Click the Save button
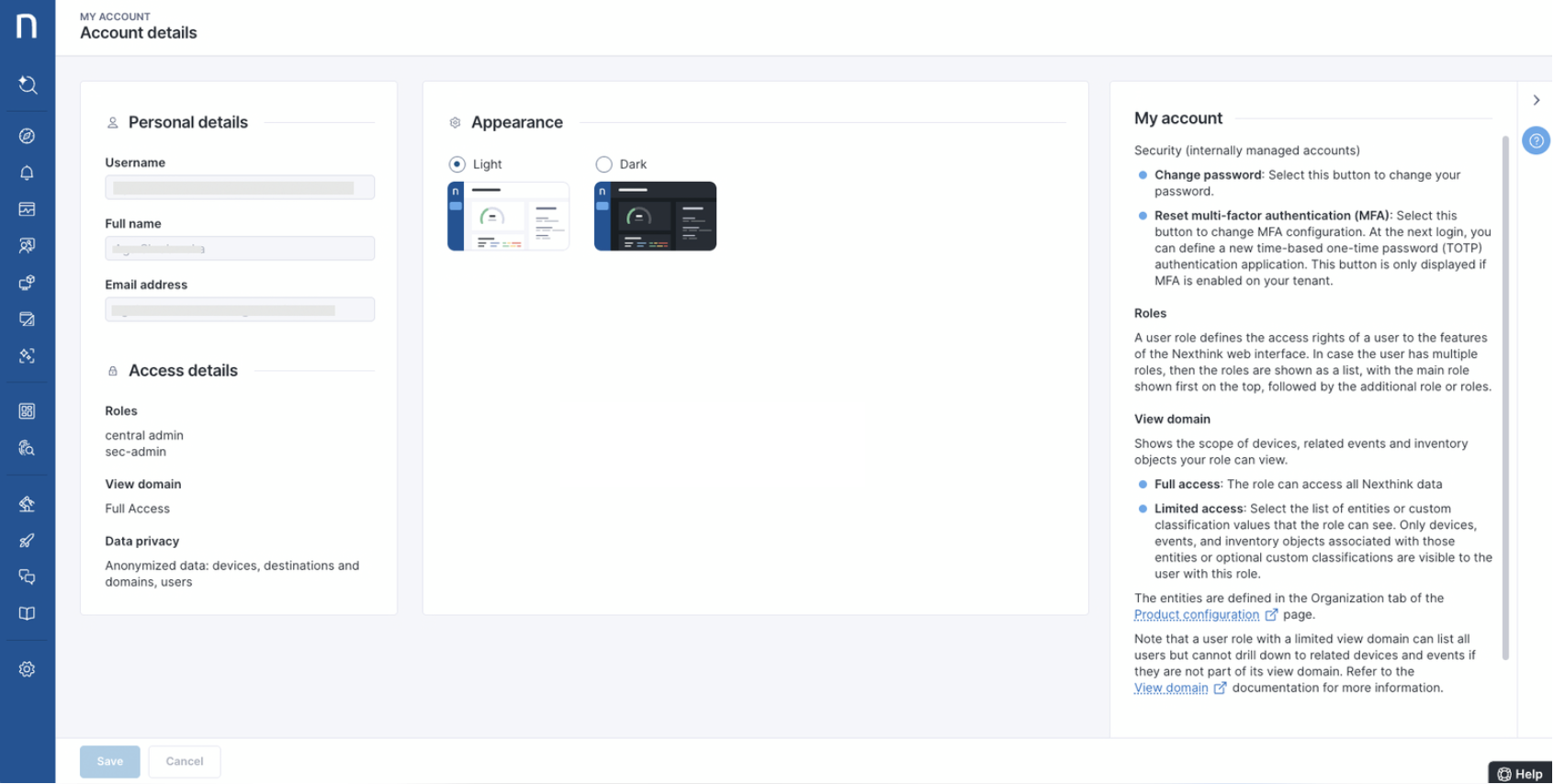Viewport: 1554px width, 784px height. (x=110, y=762)
